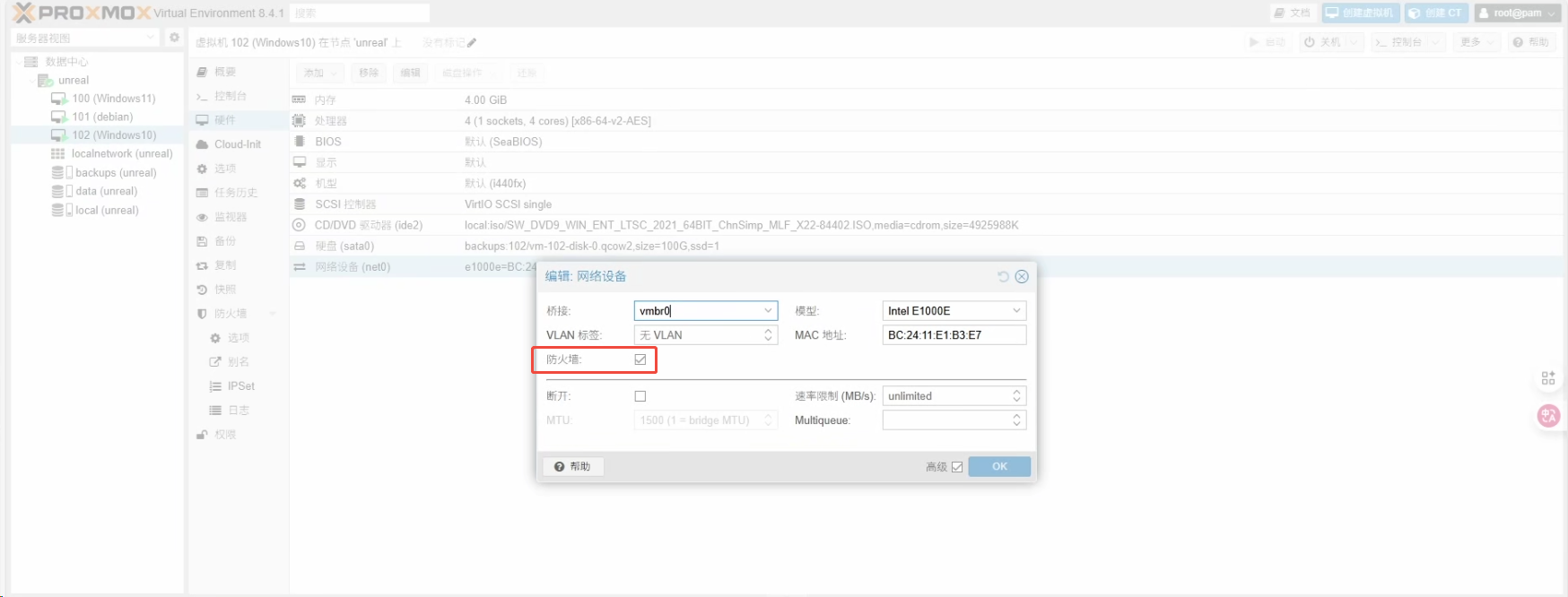1568x597 pixels.
Task: Click the OK button
Action: point(999,467)
